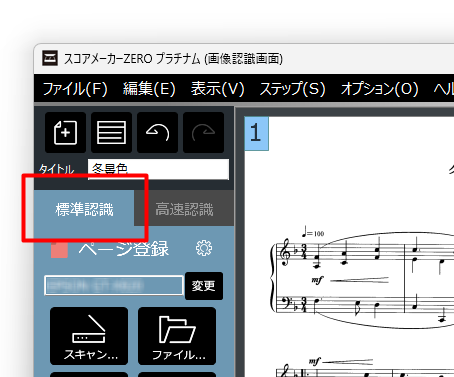
Task: Open the 編集(E) menu
Action: pyautogui.click(x=149, y=89)
